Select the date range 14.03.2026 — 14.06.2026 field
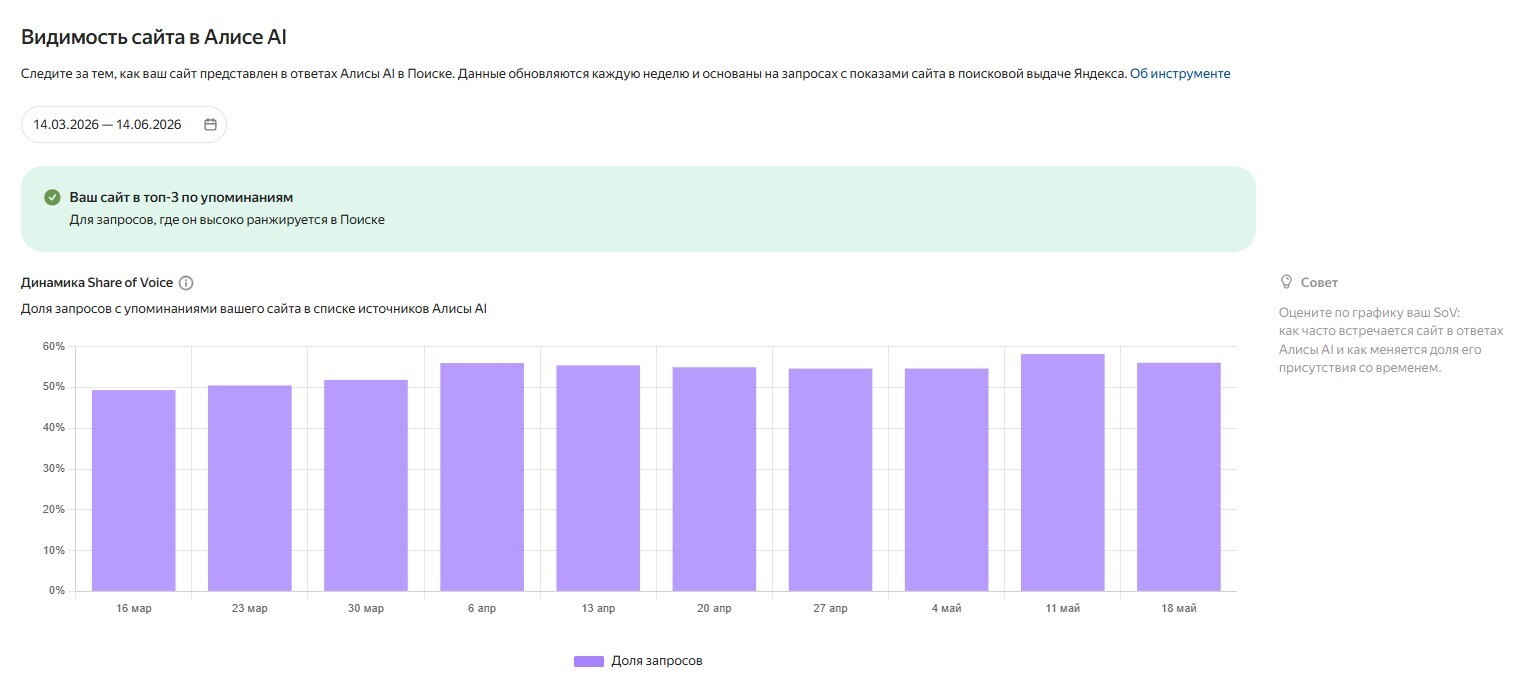The height and width of the screenshot is (684, 1529). pyautogui.click(x=124, y=125)
